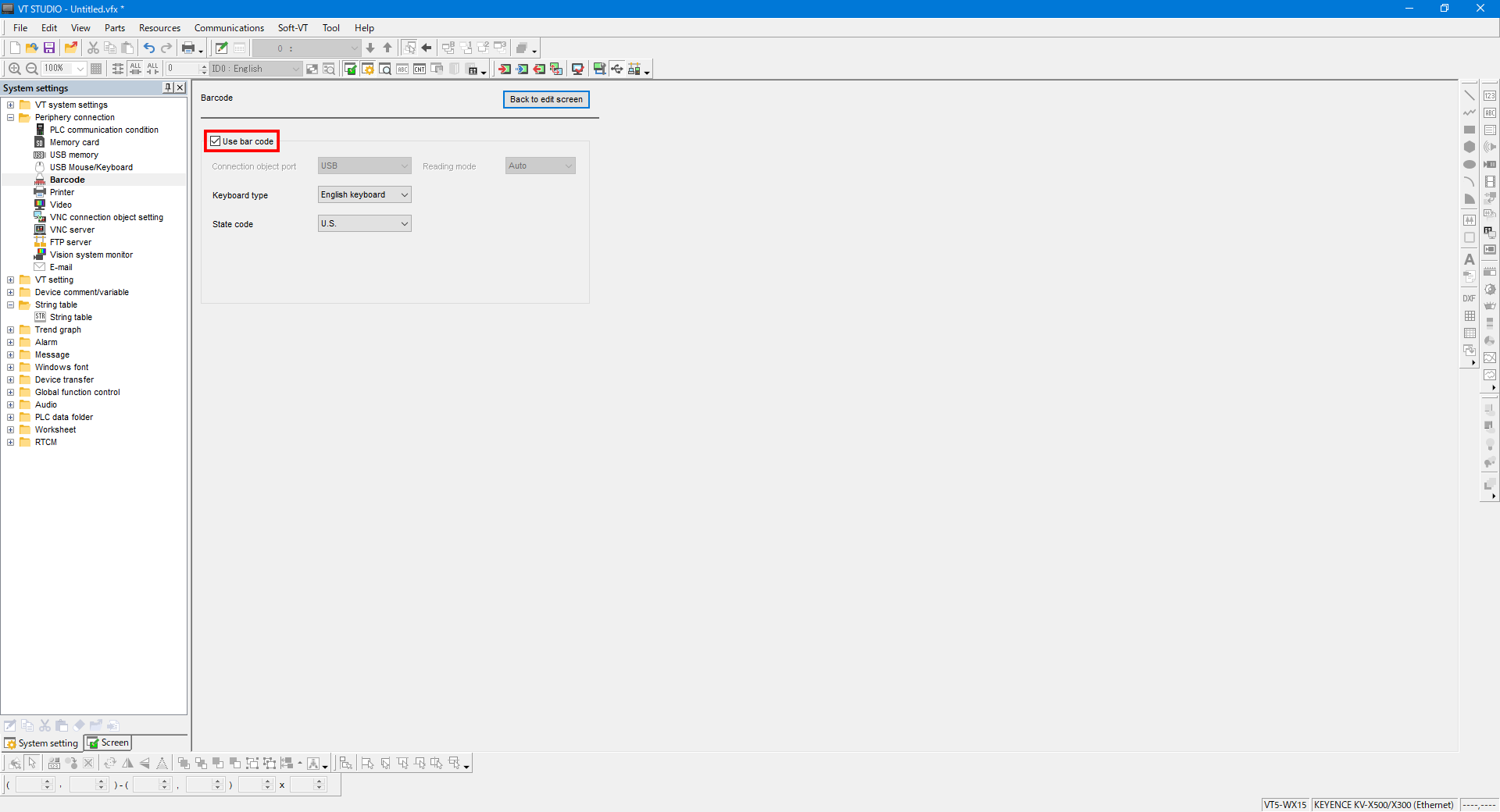Screen dimensions: 1500x812
Task: Select Printer in the settings tree
Action: (x=62, y=192)
